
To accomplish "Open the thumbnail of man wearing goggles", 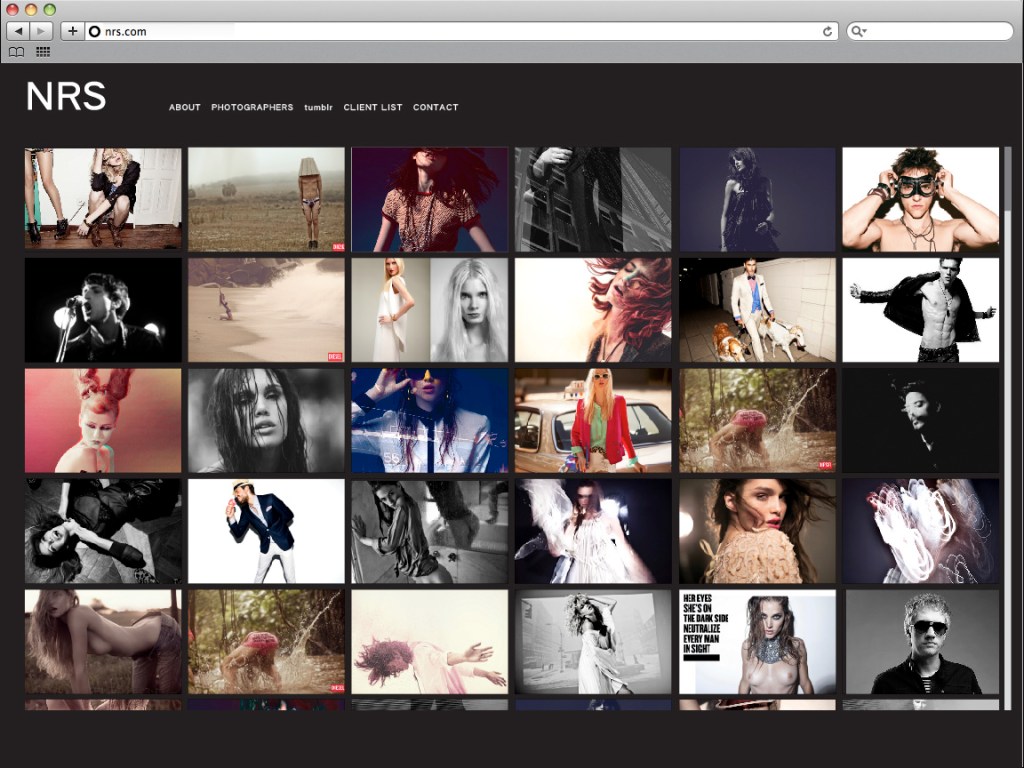I will [920, 199].
